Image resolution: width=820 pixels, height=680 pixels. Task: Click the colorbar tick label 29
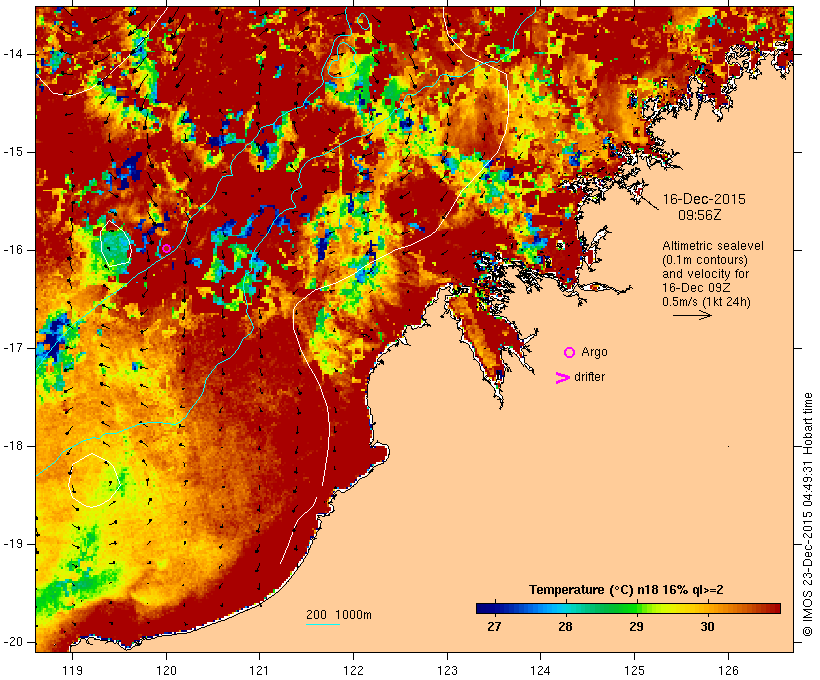[636, 626]
